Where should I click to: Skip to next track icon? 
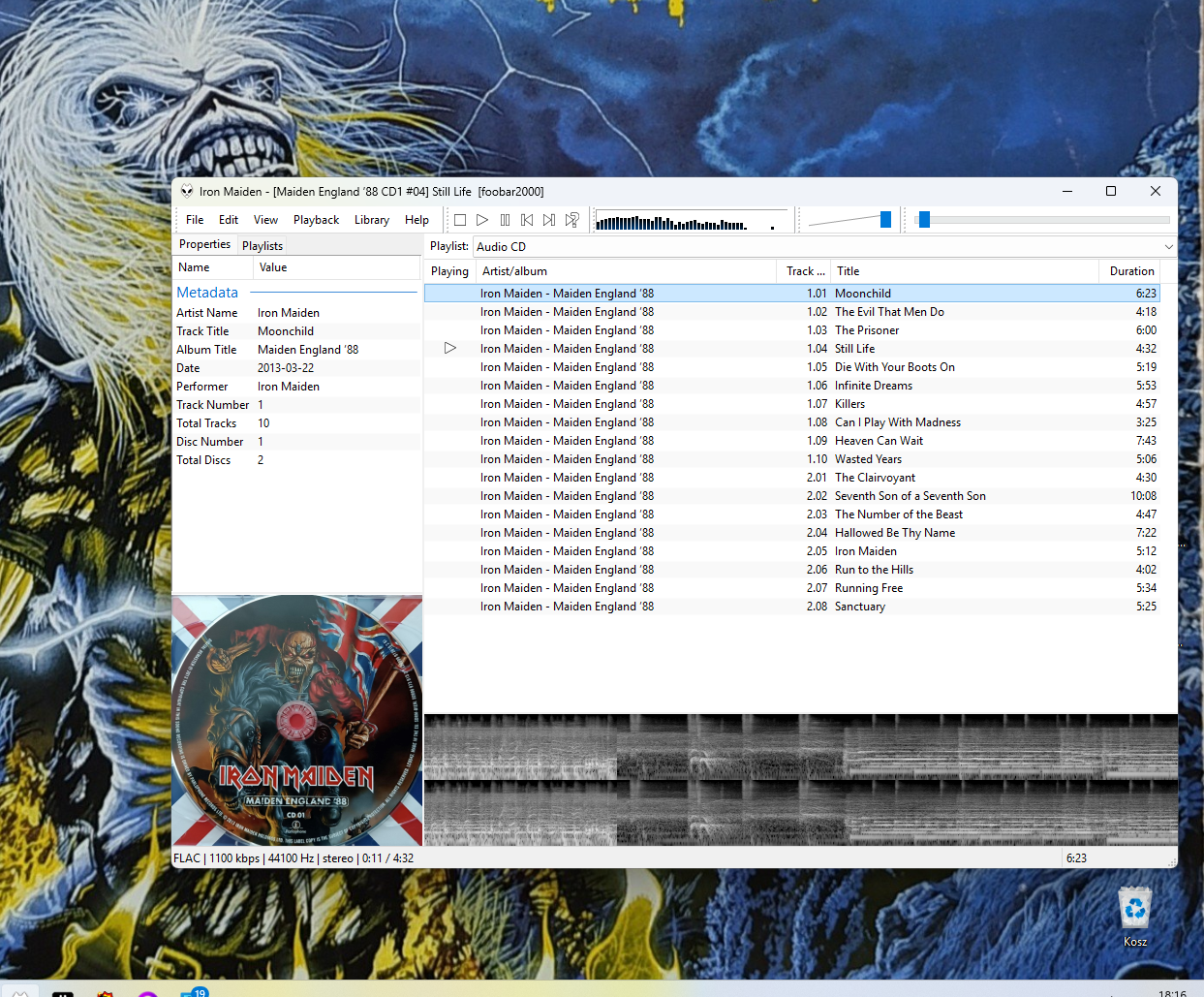click(x=549, y=220)
